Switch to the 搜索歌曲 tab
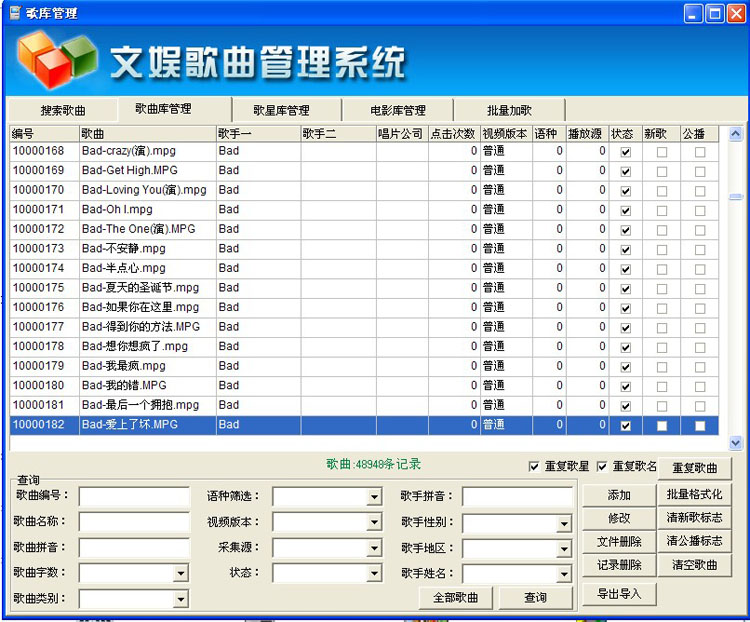 (x=63, y=111)
